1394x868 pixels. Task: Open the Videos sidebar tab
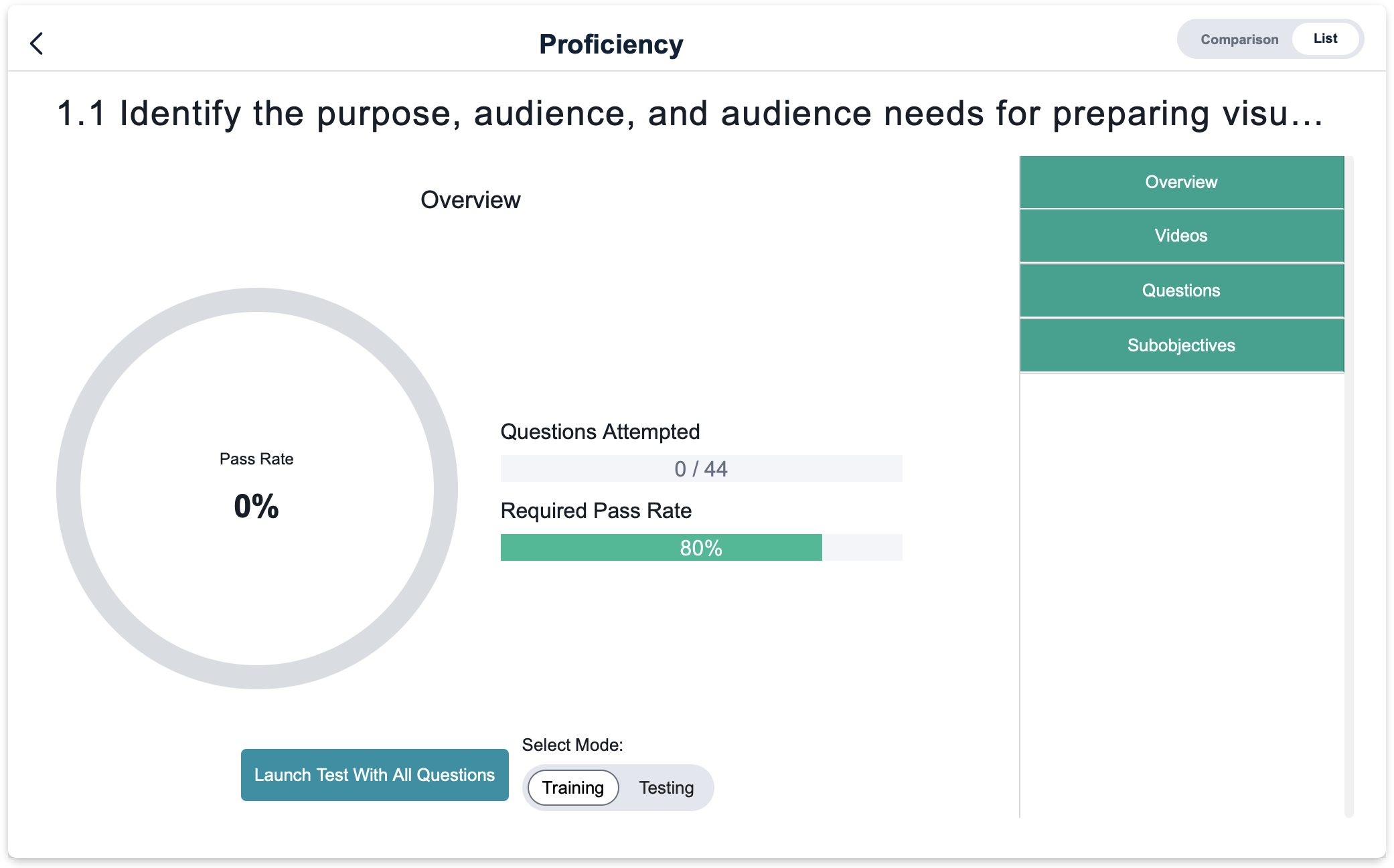click(1181, 236)
